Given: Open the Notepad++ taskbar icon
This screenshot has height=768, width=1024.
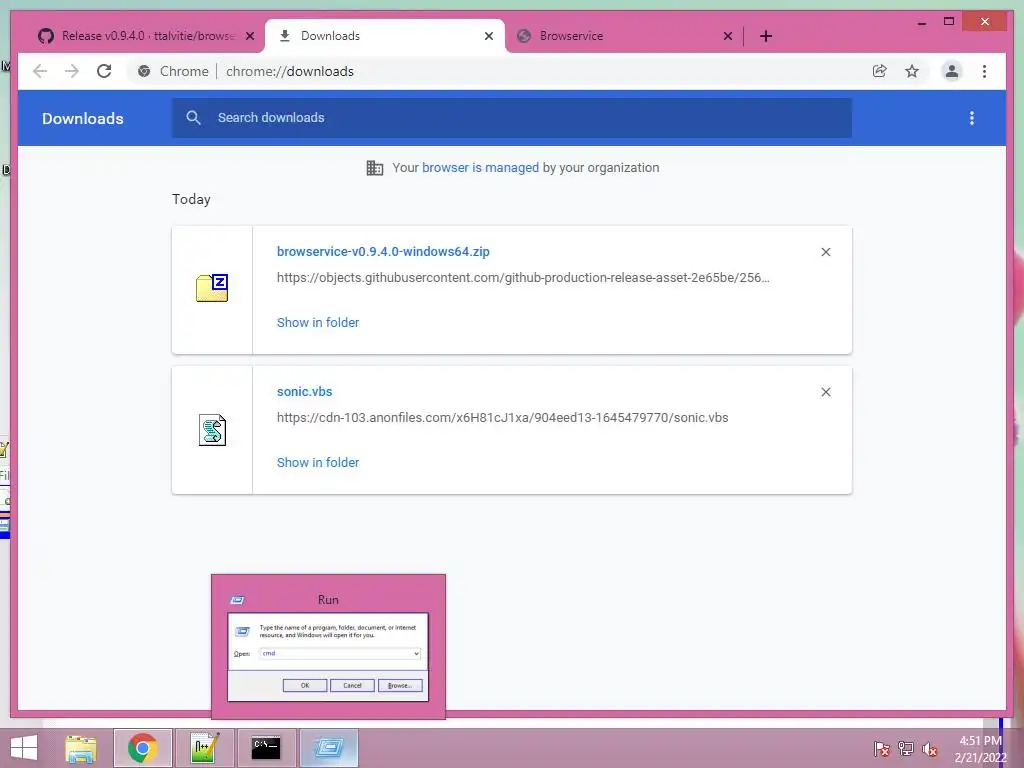Looking at the screenshot, I should [205, 748].
